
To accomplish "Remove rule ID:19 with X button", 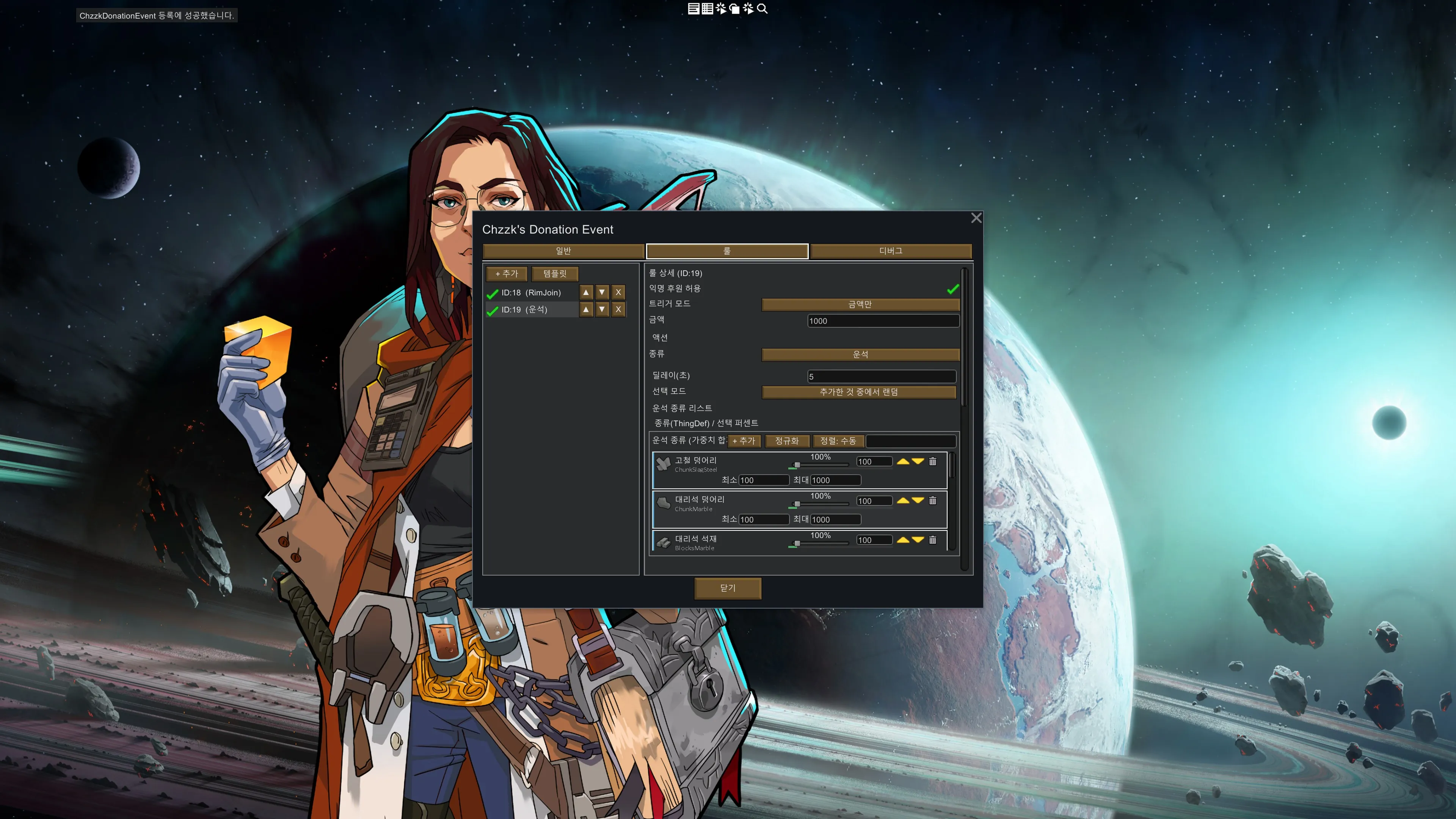I will (618, 309).
